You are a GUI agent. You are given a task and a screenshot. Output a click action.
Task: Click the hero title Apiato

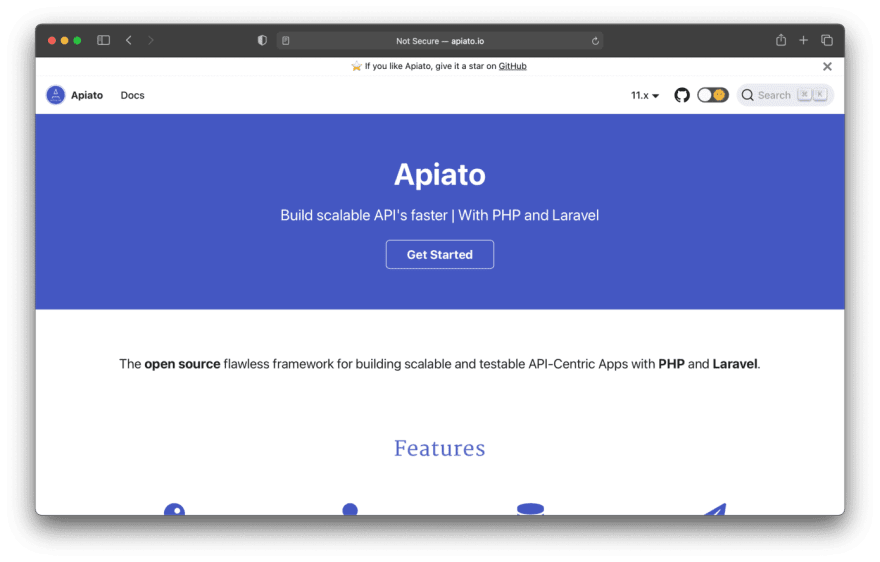[439, 174]
